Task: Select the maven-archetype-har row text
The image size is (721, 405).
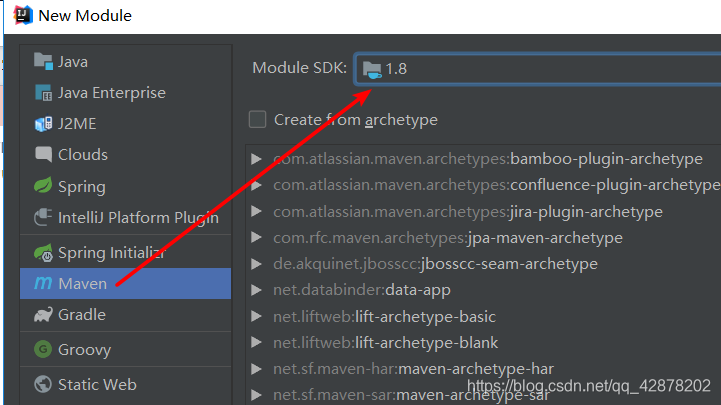Action: 413,369
